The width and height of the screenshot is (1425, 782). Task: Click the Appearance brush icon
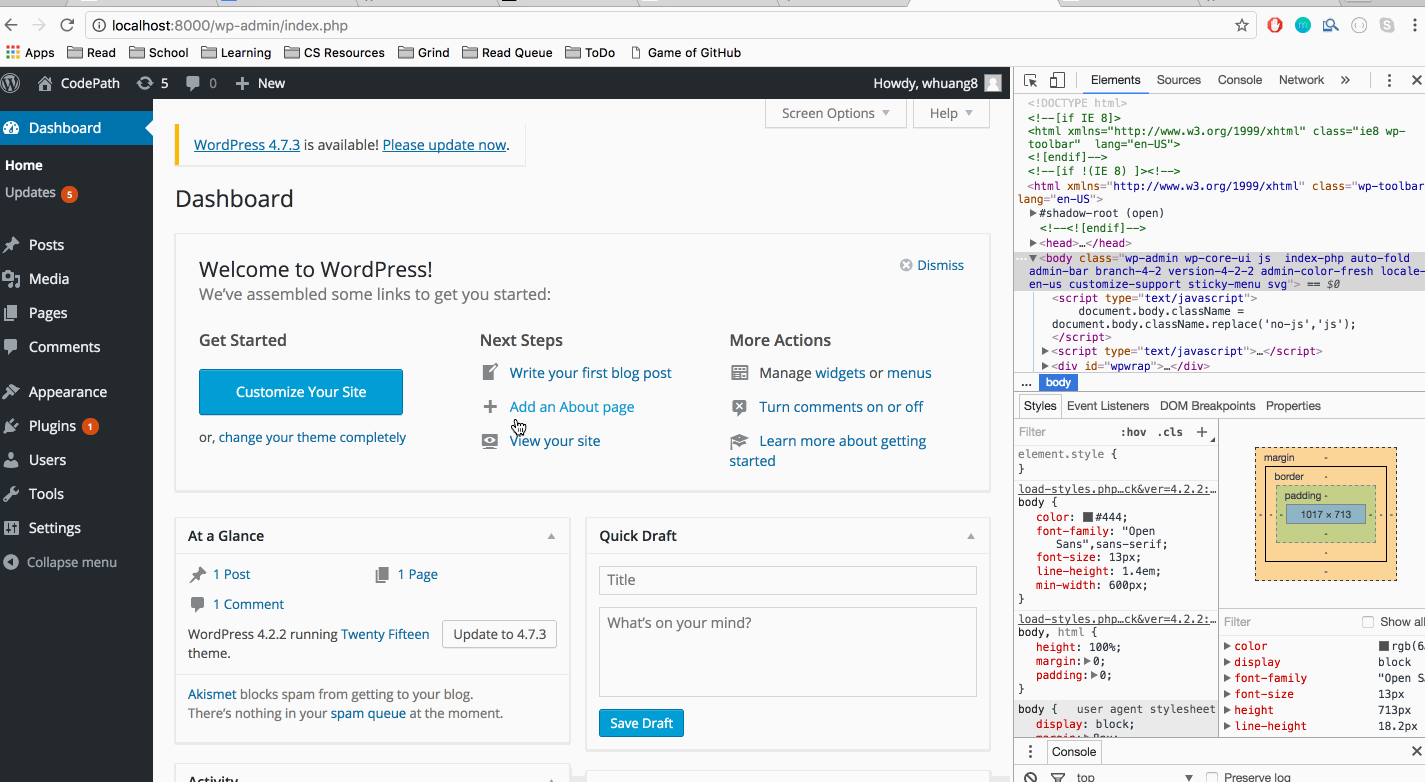click(x=11, y=392)
